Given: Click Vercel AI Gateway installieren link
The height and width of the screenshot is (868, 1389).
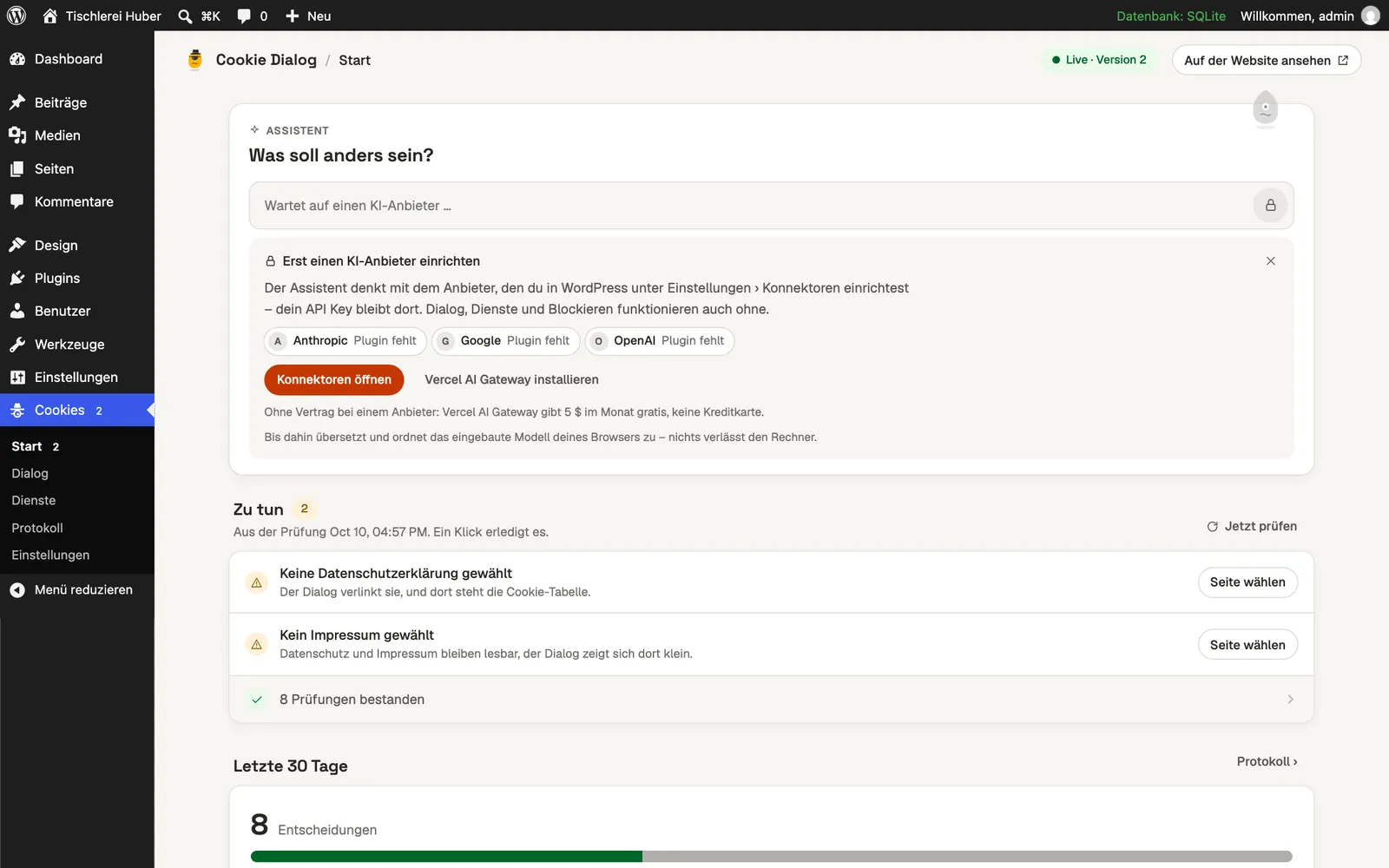Looking at the screenshot, I should (x=511, y=379).
